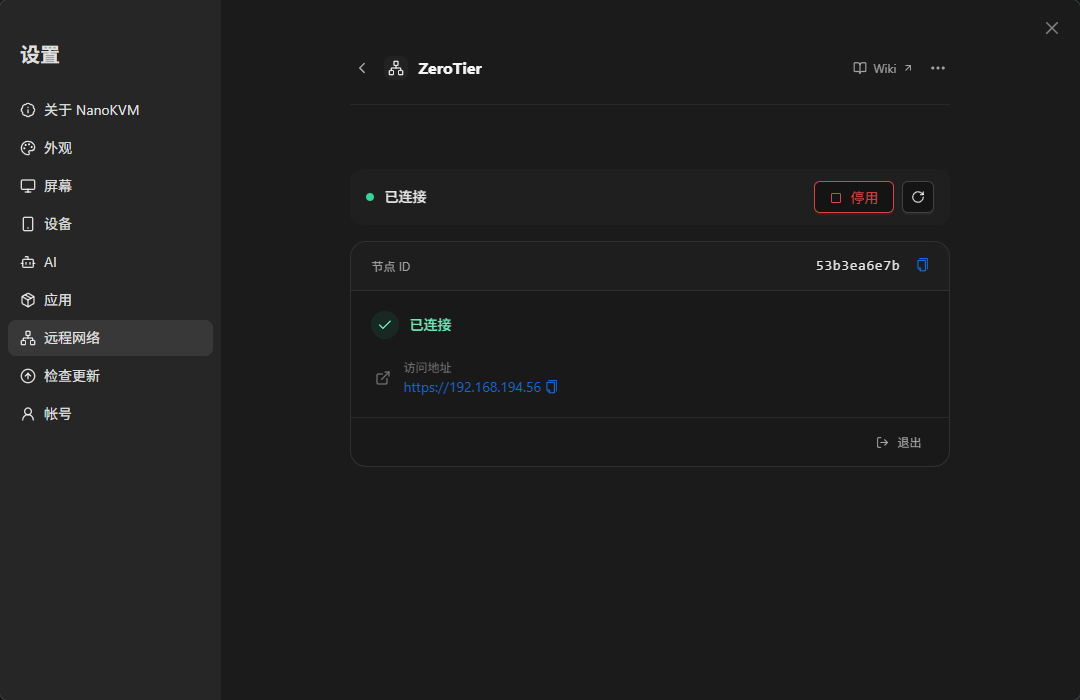Open the 应用 apps section

coord(110,300)
